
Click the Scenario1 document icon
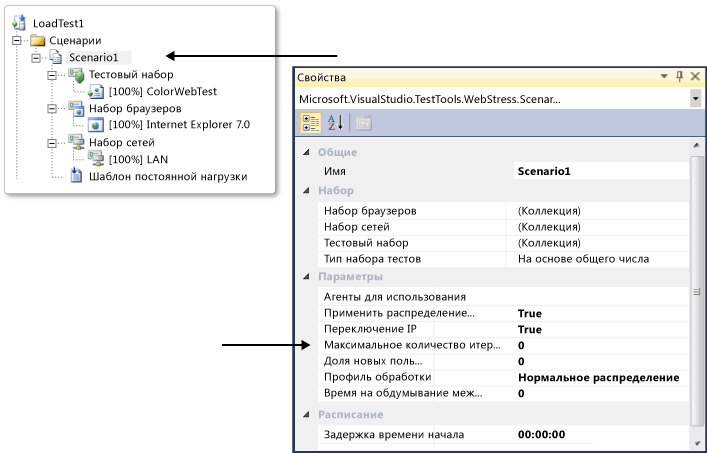(x=55, y=57)
